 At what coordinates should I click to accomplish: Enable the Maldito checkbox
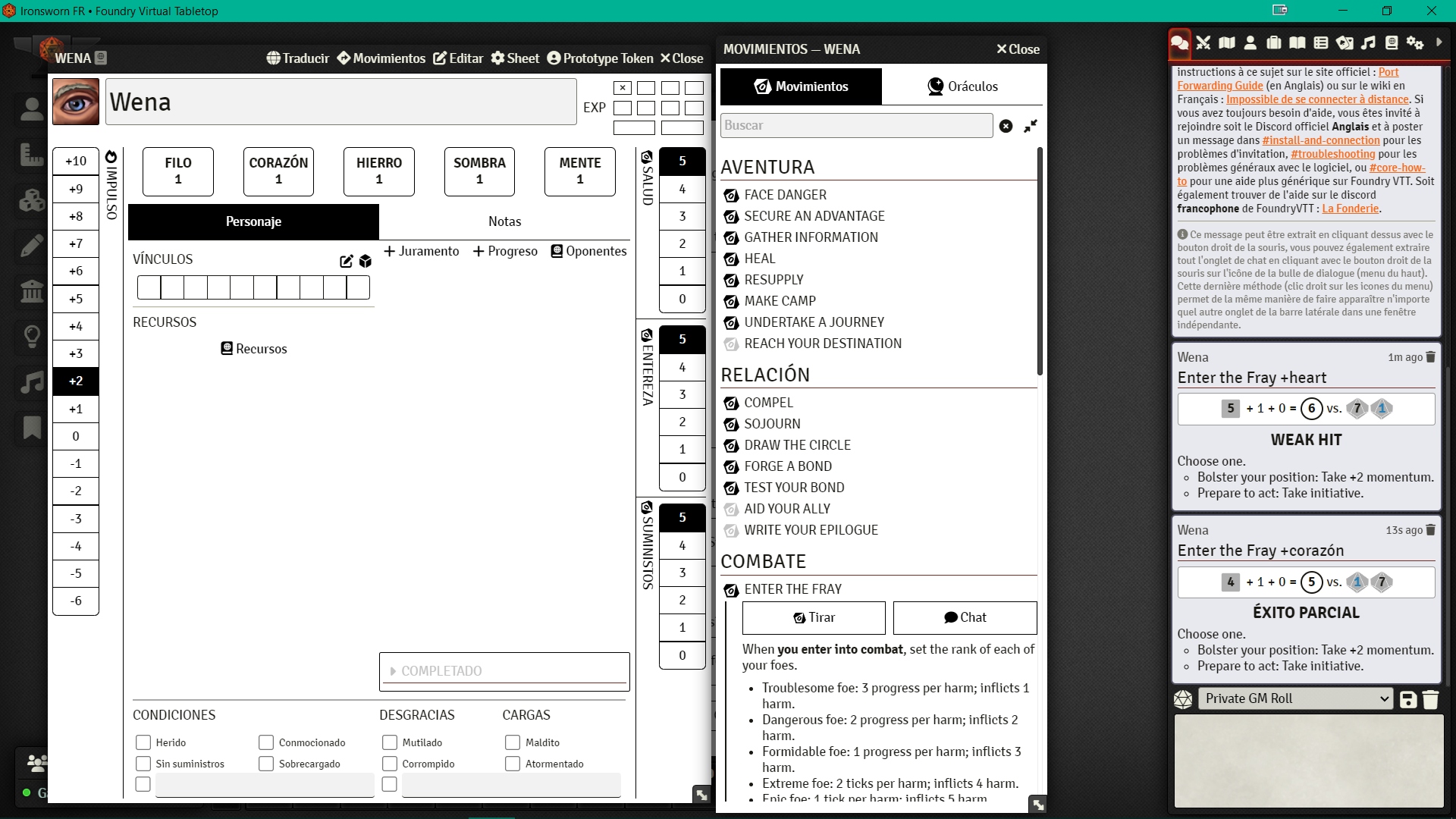click(513, 742)
